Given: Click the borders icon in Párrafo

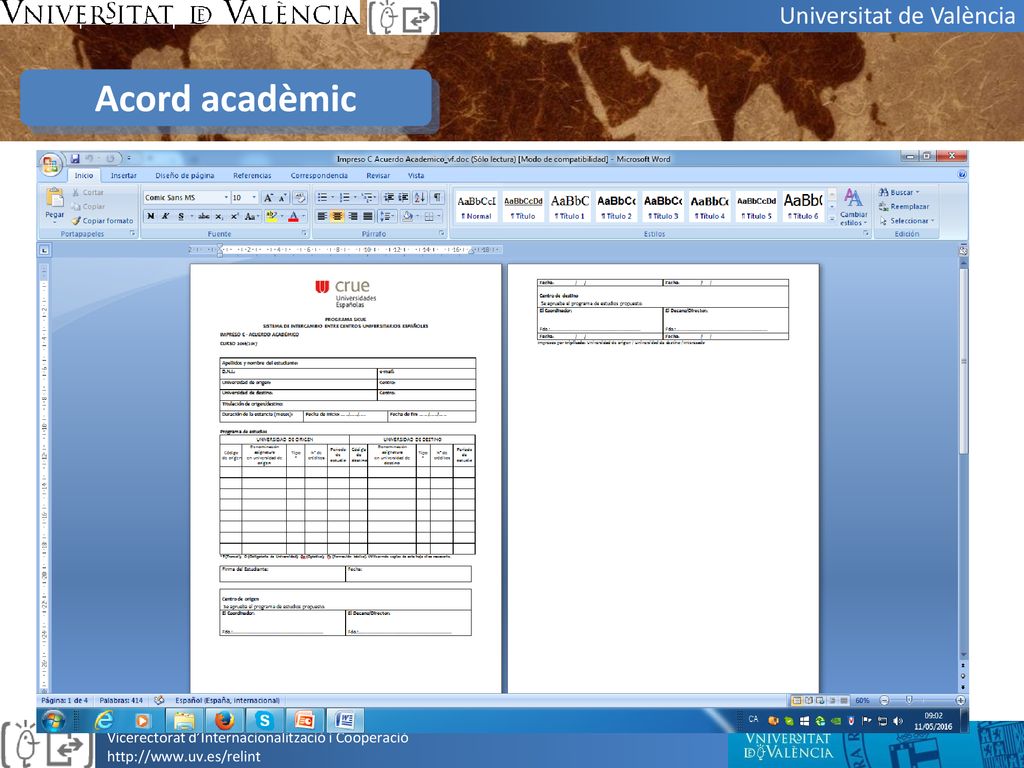Looking at the screenshot, I should [x=429, y=216].
